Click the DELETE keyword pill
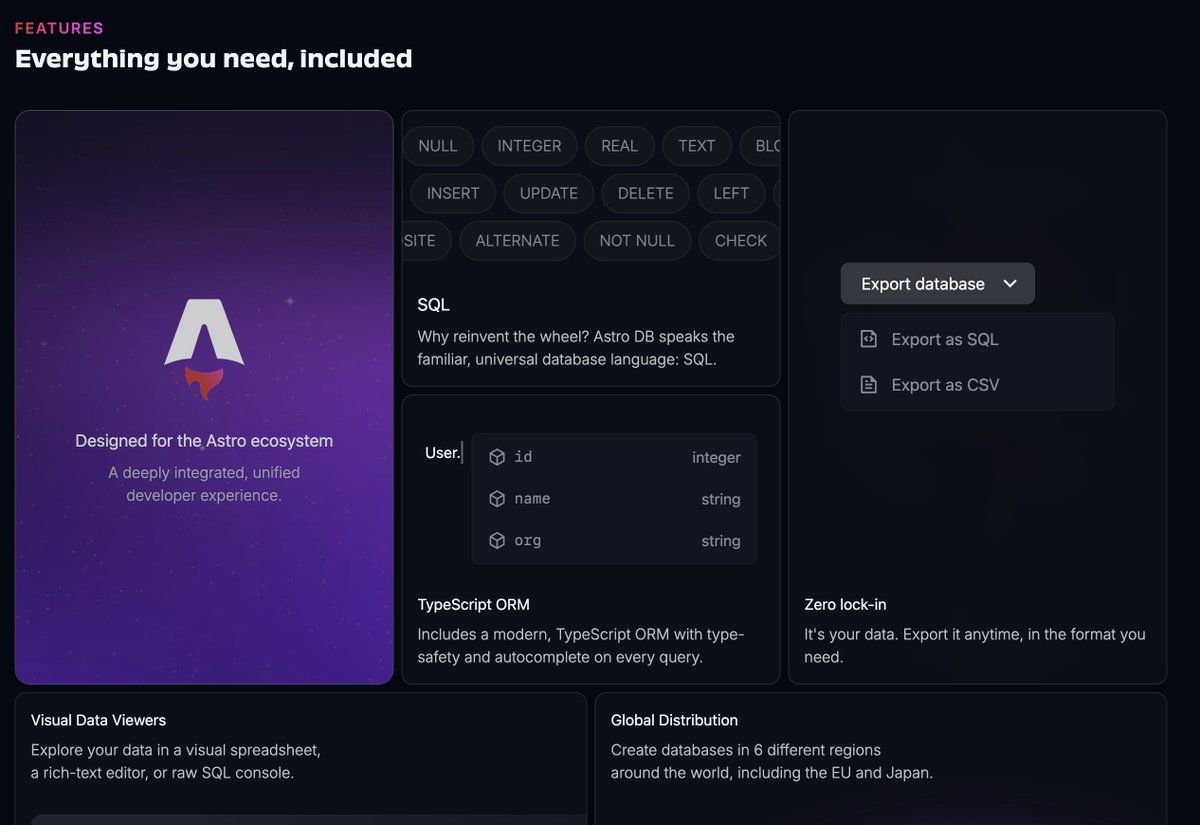Image resolution: width=1200 pixels, height=825 pixels. coord(646,193)
